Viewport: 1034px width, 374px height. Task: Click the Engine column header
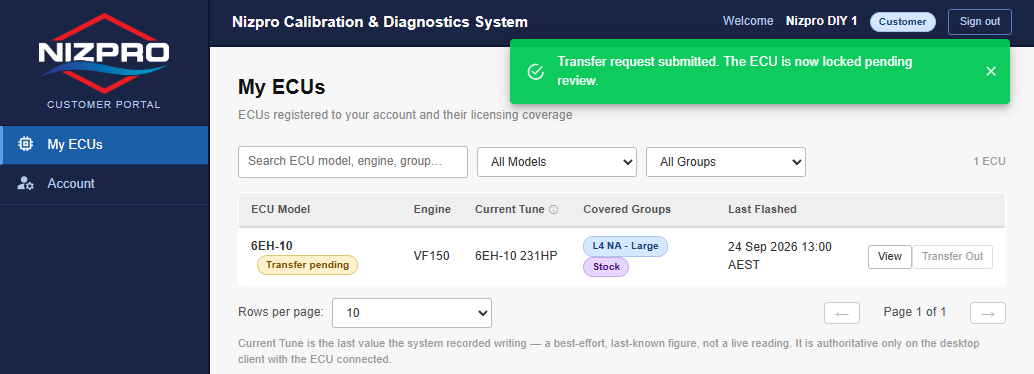[432, 210]
